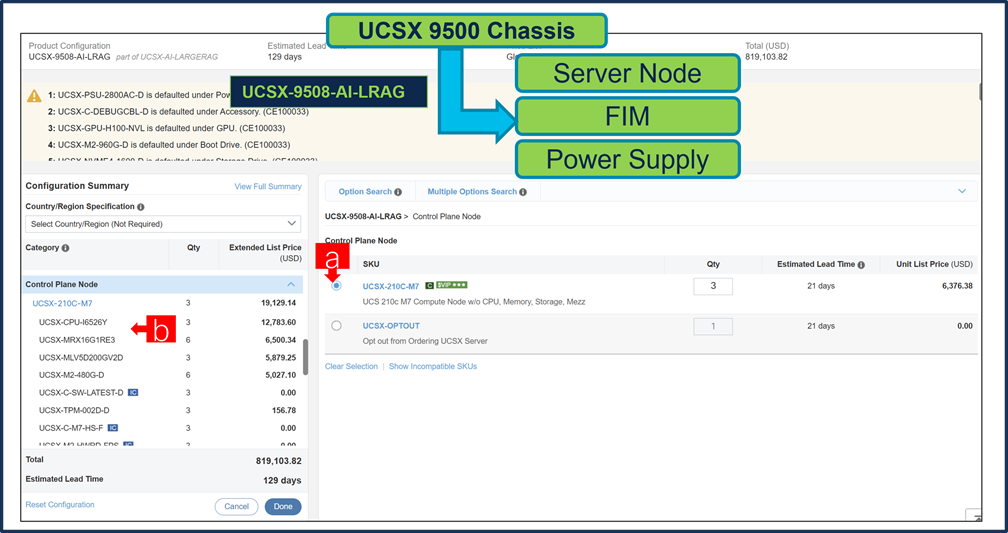Image resolution: width=1008 pixels, height=533 pixels.
Task: Open the Select Country/Region dropdown
Action: (163, 224)
